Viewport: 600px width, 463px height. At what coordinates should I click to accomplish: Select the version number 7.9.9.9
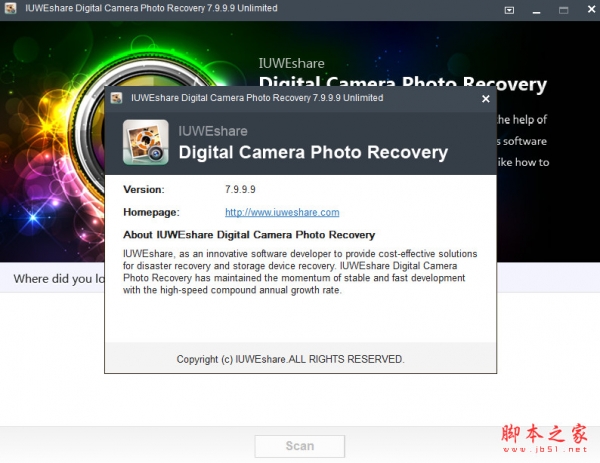click(x=240, y=189)
